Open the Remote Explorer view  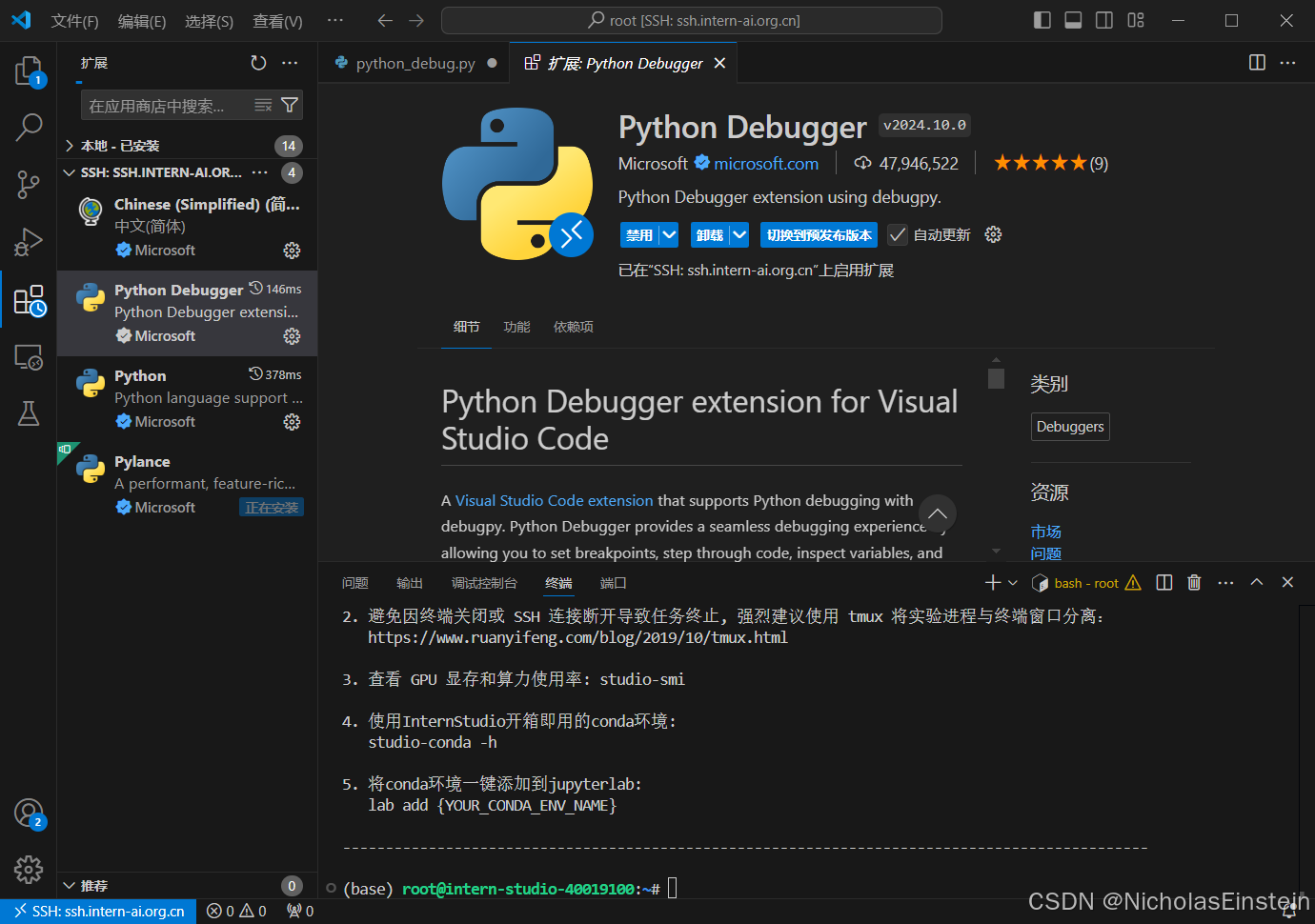coord(29,357)
